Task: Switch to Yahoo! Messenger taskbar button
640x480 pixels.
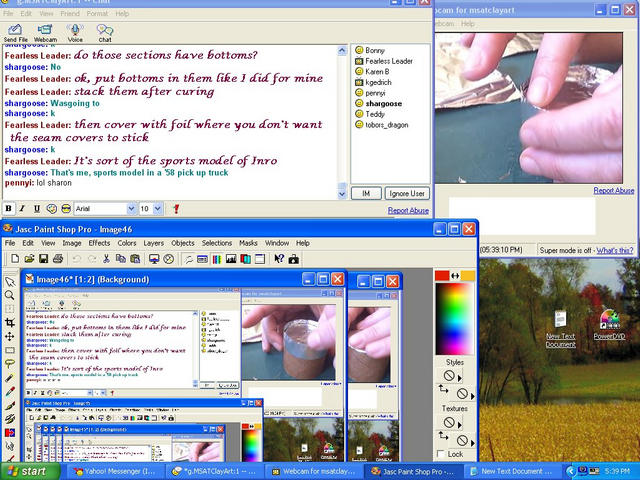Action: pos(115,471)
